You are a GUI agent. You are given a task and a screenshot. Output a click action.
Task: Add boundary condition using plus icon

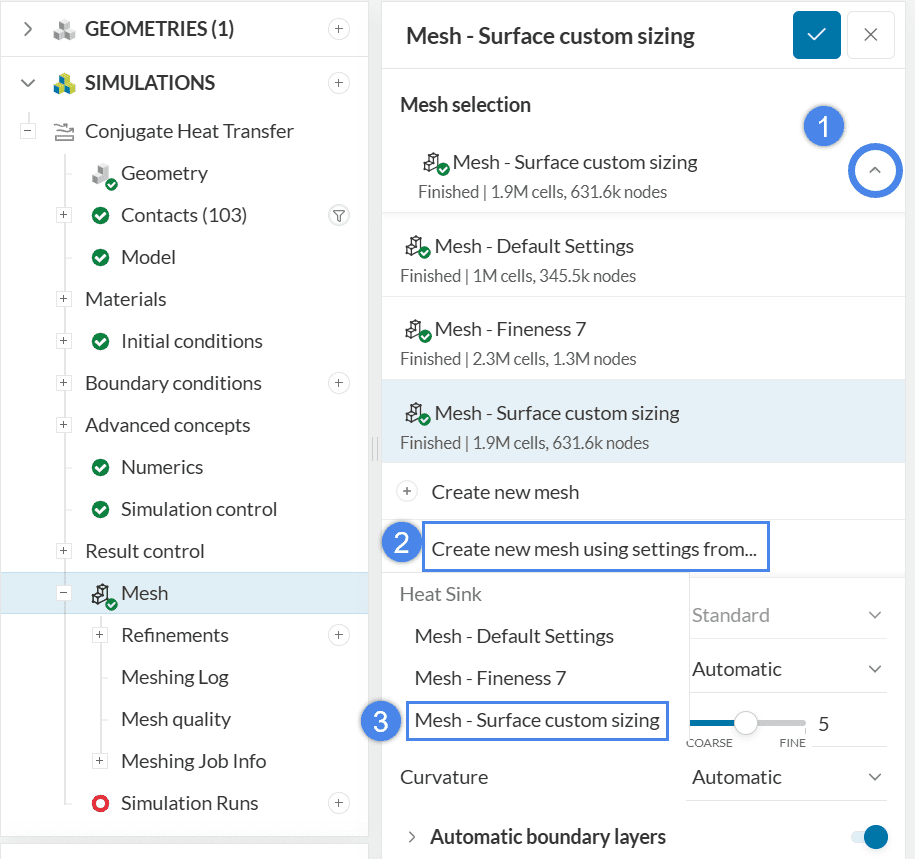point(339,383)
